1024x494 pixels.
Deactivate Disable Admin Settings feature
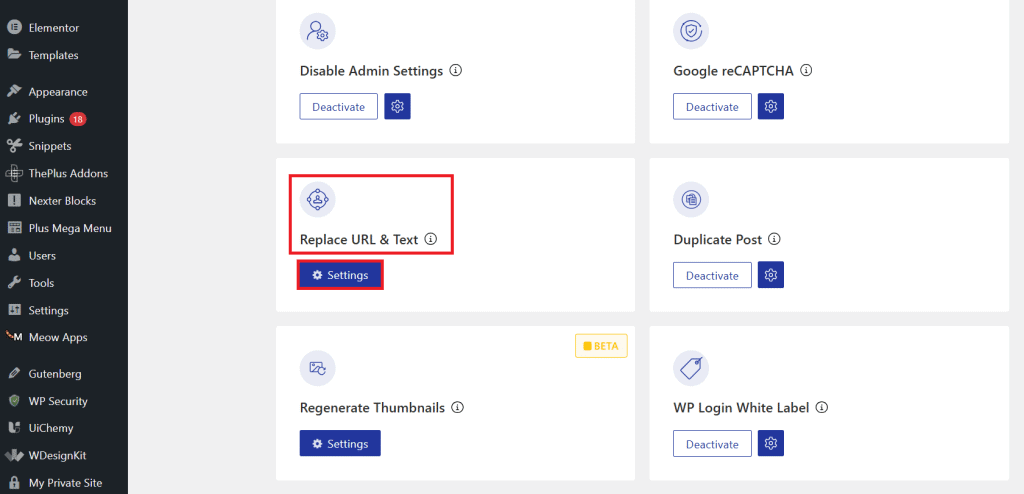click(338, 107)
